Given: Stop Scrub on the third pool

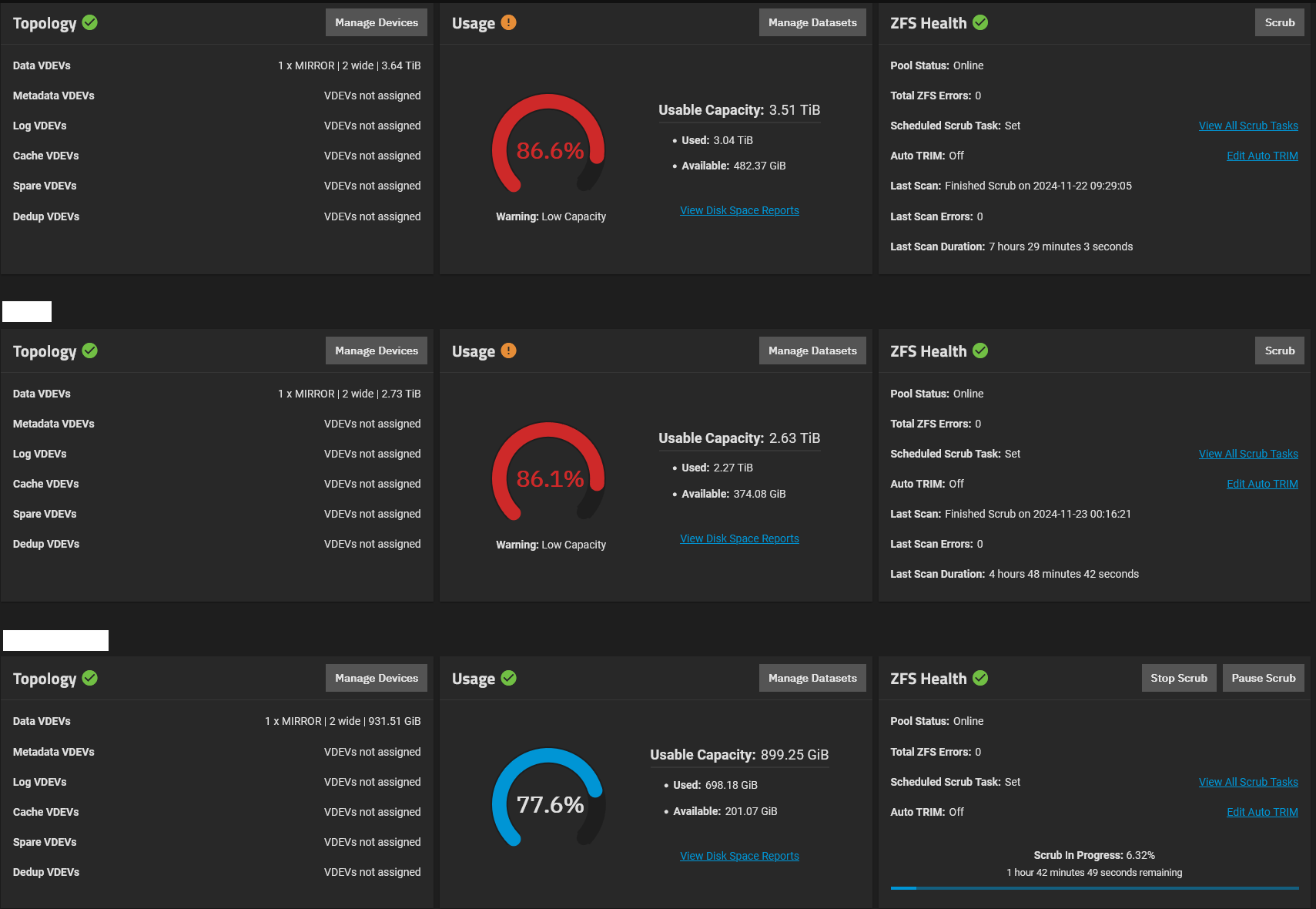Looking at the screenshot, I should [1179, 678].
